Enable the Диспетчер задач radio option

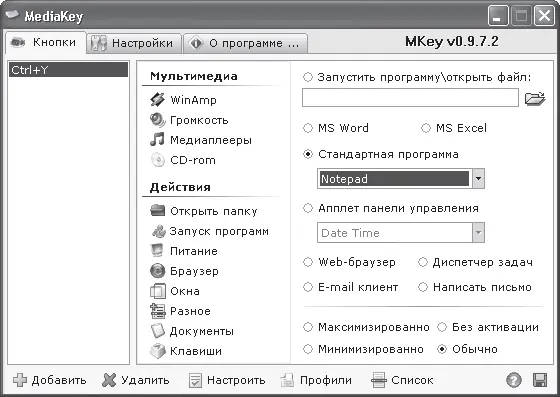[423, 262]
